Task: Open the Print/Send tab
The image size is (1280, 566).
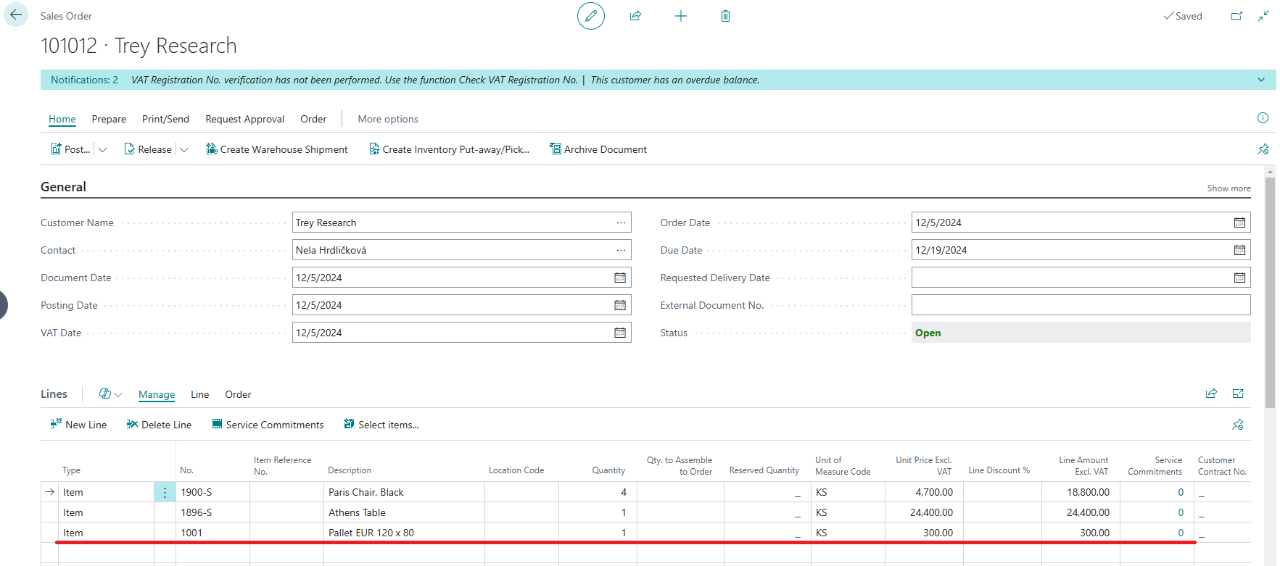Action: (x=165, y=119)
